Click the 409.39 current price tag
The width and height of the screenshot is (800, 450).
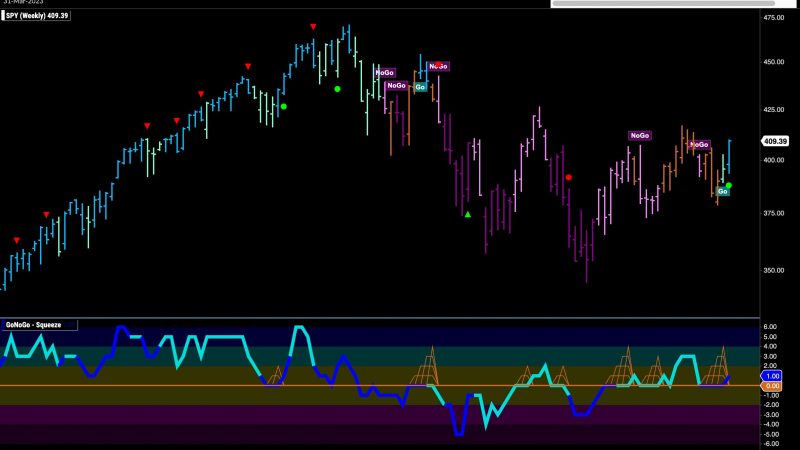pos(774,141)
